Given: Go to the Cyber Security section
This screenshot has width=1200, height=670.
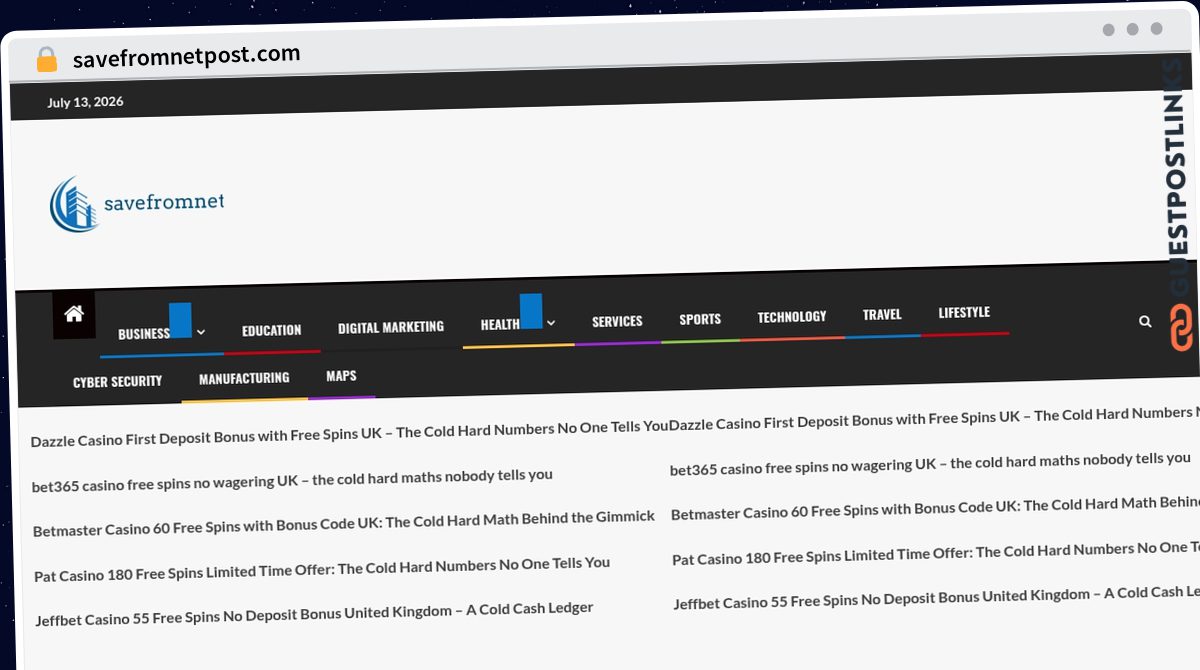Looking at the screenshot, I should coord(118,381).
